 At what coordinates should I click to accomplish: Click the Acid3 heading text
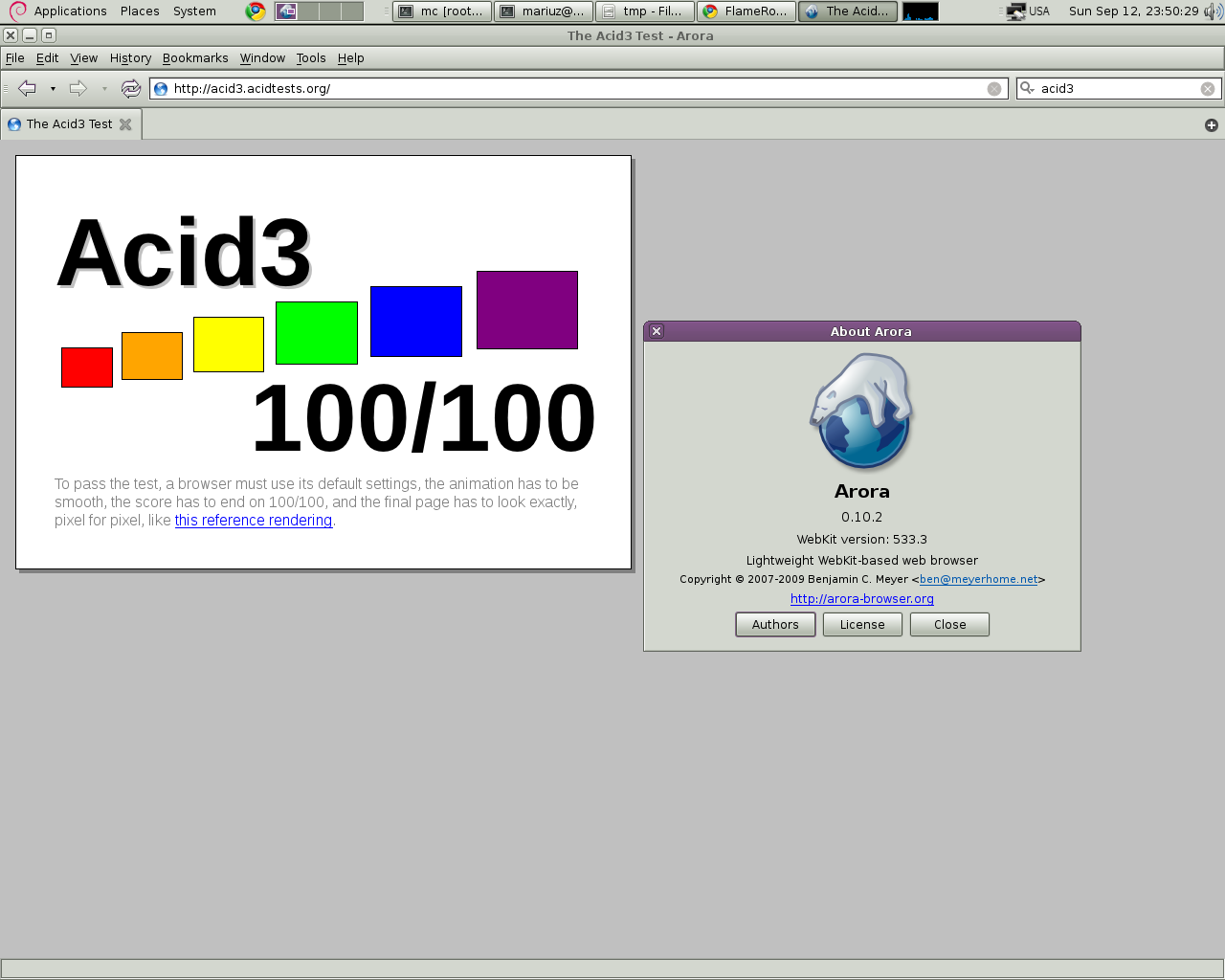(x=184, y=253)
